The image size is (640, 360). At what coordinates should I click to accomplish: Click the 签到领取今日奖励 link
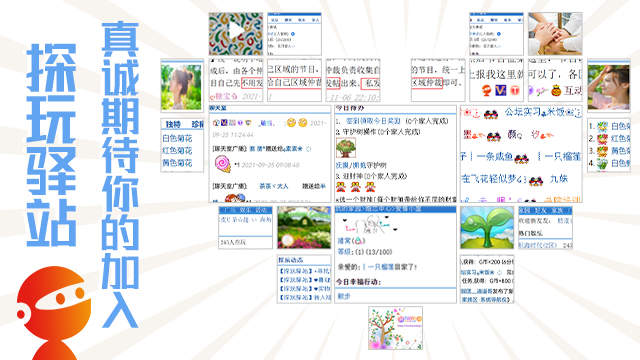pyautogui.click(x=373, y=121)
